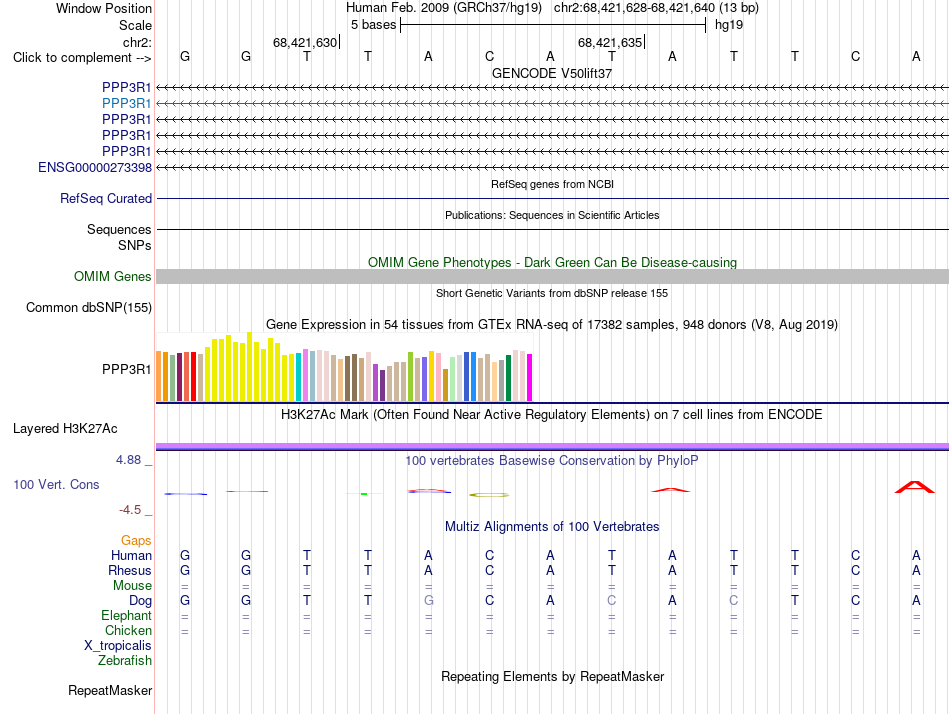Click the Sequences track label
Image resolution: width=950 pixels, height=714 pixels.
(x=119, y=229)
